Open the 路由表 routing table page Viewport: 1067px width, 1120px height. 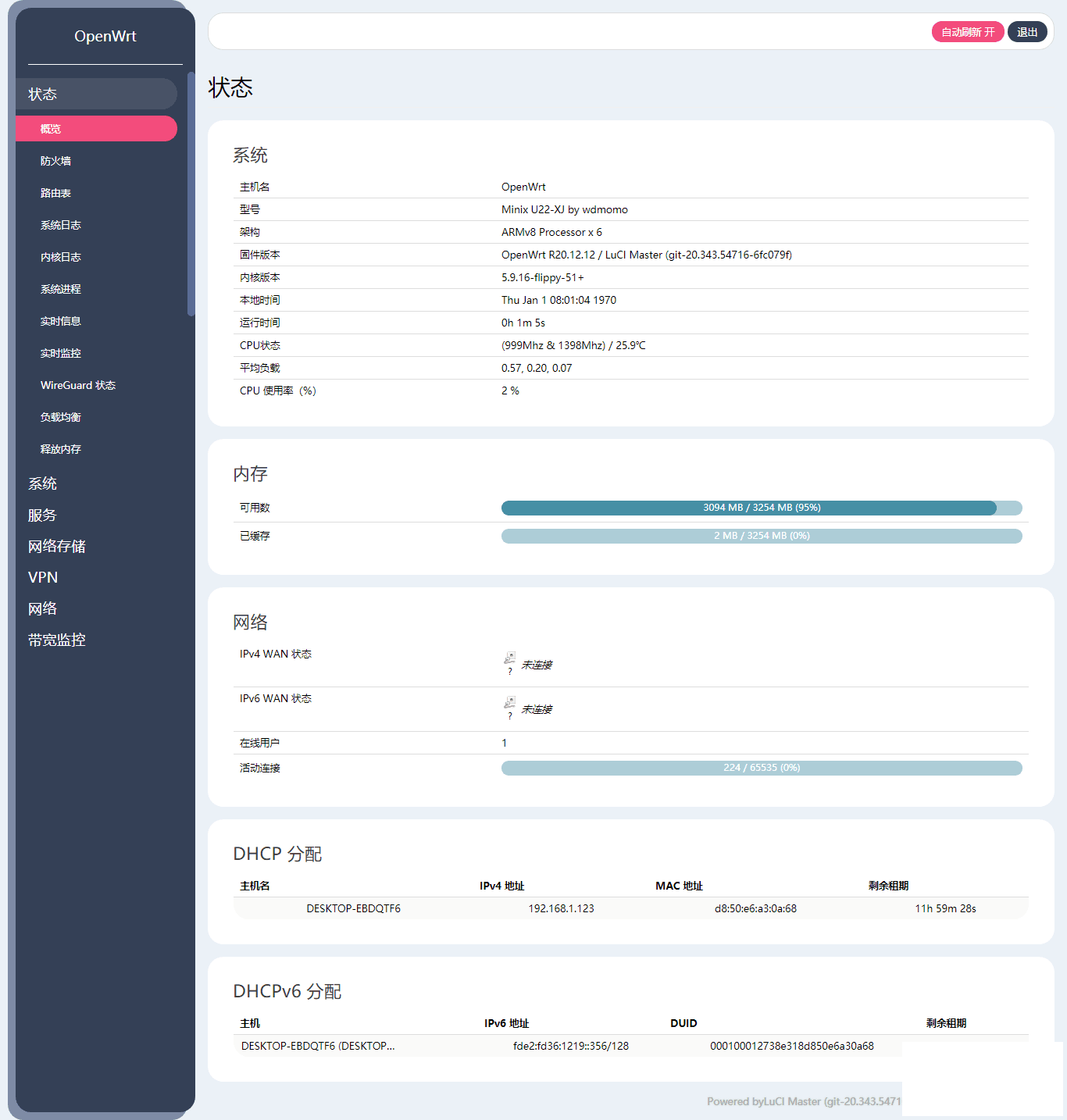55,193
